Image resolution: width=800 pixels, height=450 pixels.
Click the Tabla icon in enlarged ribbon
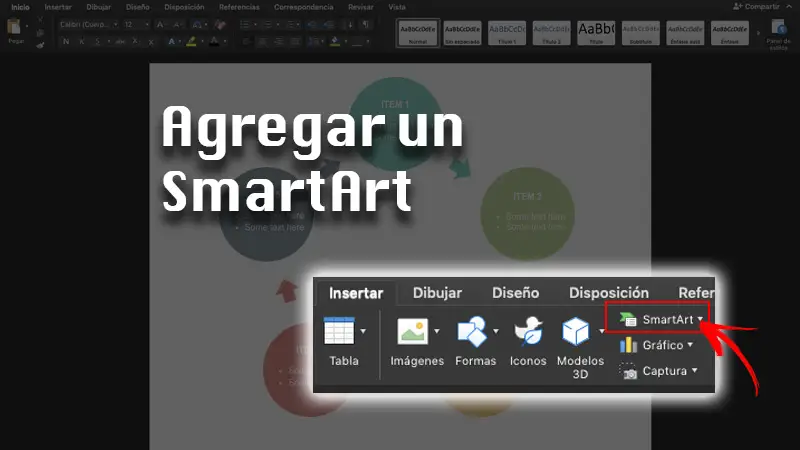(339, 331)
